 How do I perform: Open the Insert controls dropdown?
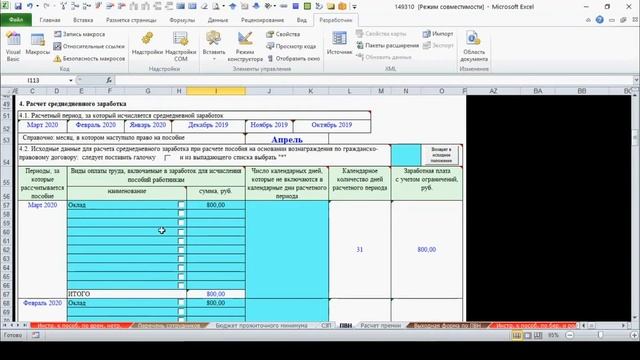point(214,46)
